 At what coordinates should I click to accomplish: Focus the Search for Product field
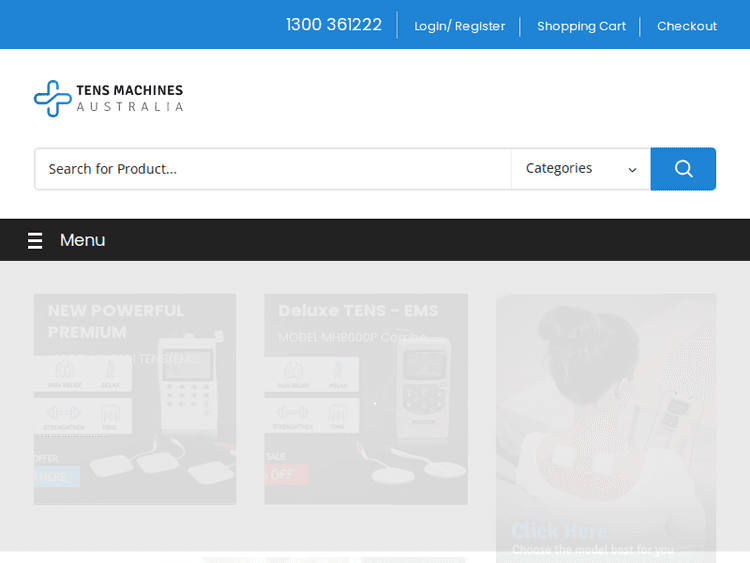[x=272, y=169]
